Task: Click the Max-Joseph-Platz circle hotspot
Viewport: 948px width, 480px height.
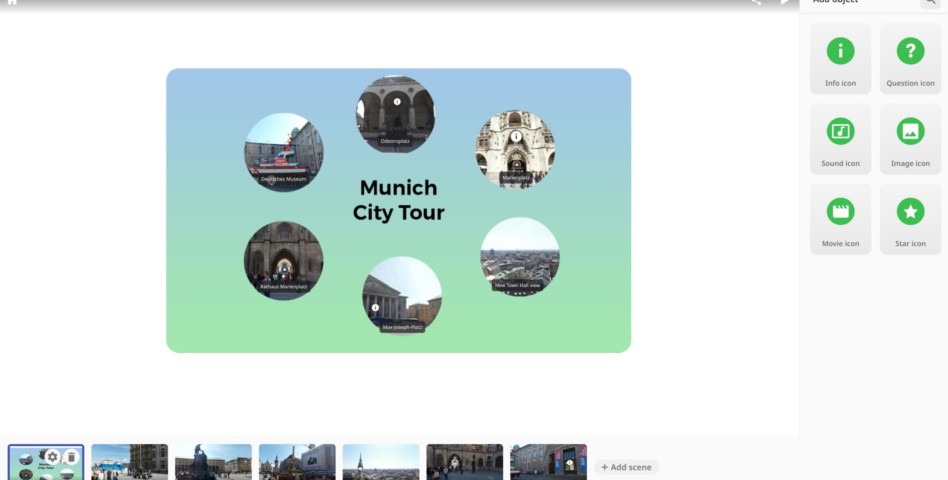Action: (402, 295)
